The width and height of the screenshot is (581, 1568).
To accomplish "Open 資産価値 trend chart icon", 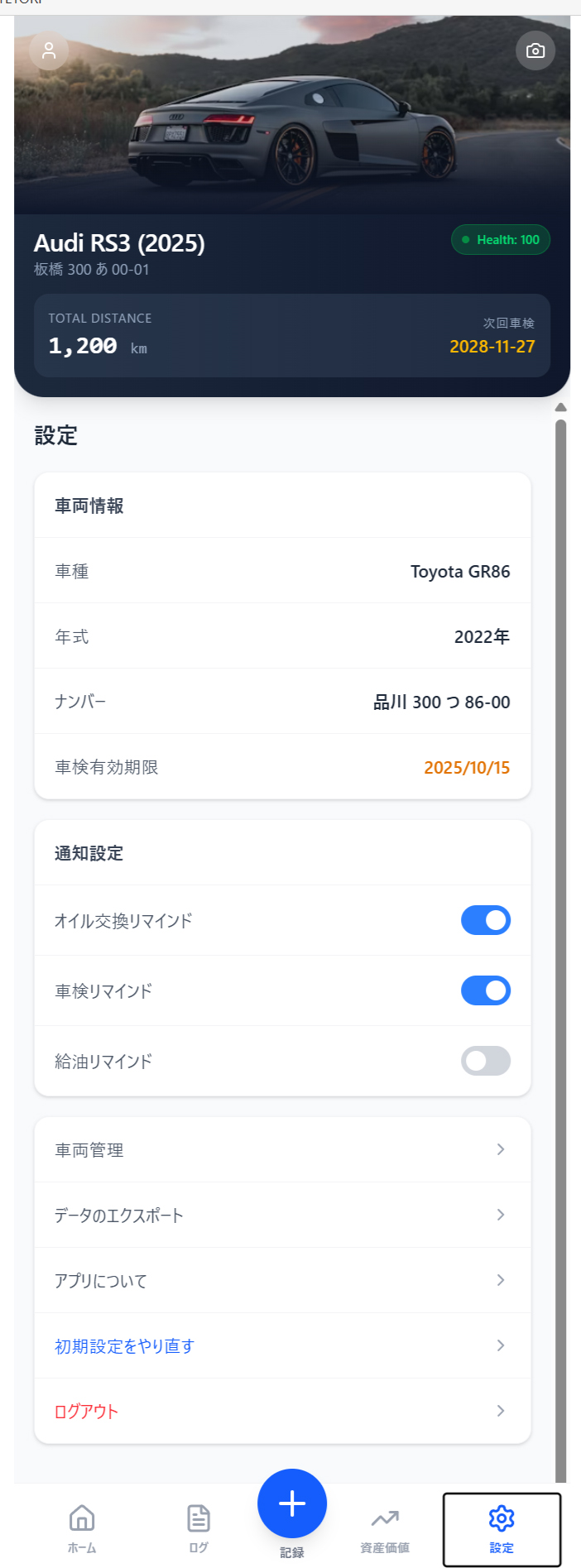I will click(x=385, y=1518).
